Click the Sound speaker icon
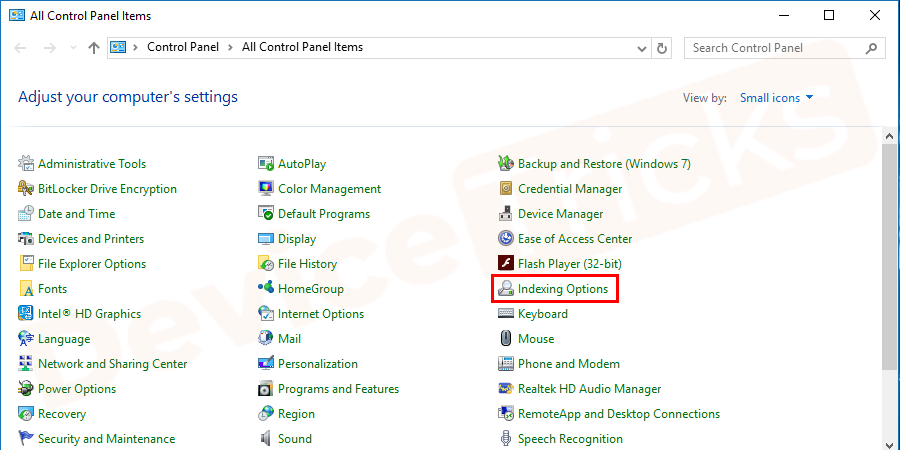 click(x=266, y=439)
